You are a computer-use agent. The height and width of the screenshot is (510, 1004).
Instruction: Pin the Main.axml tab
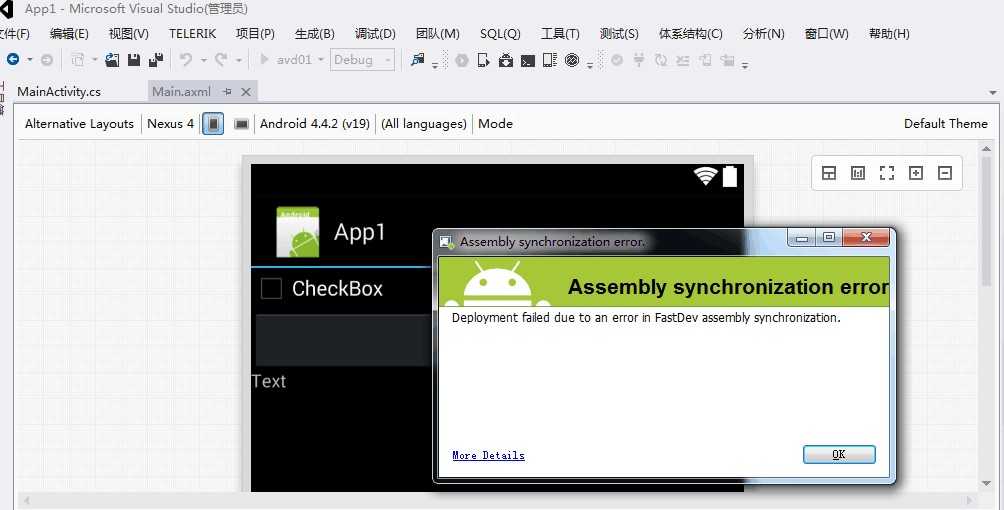click(x=227, y=92)
